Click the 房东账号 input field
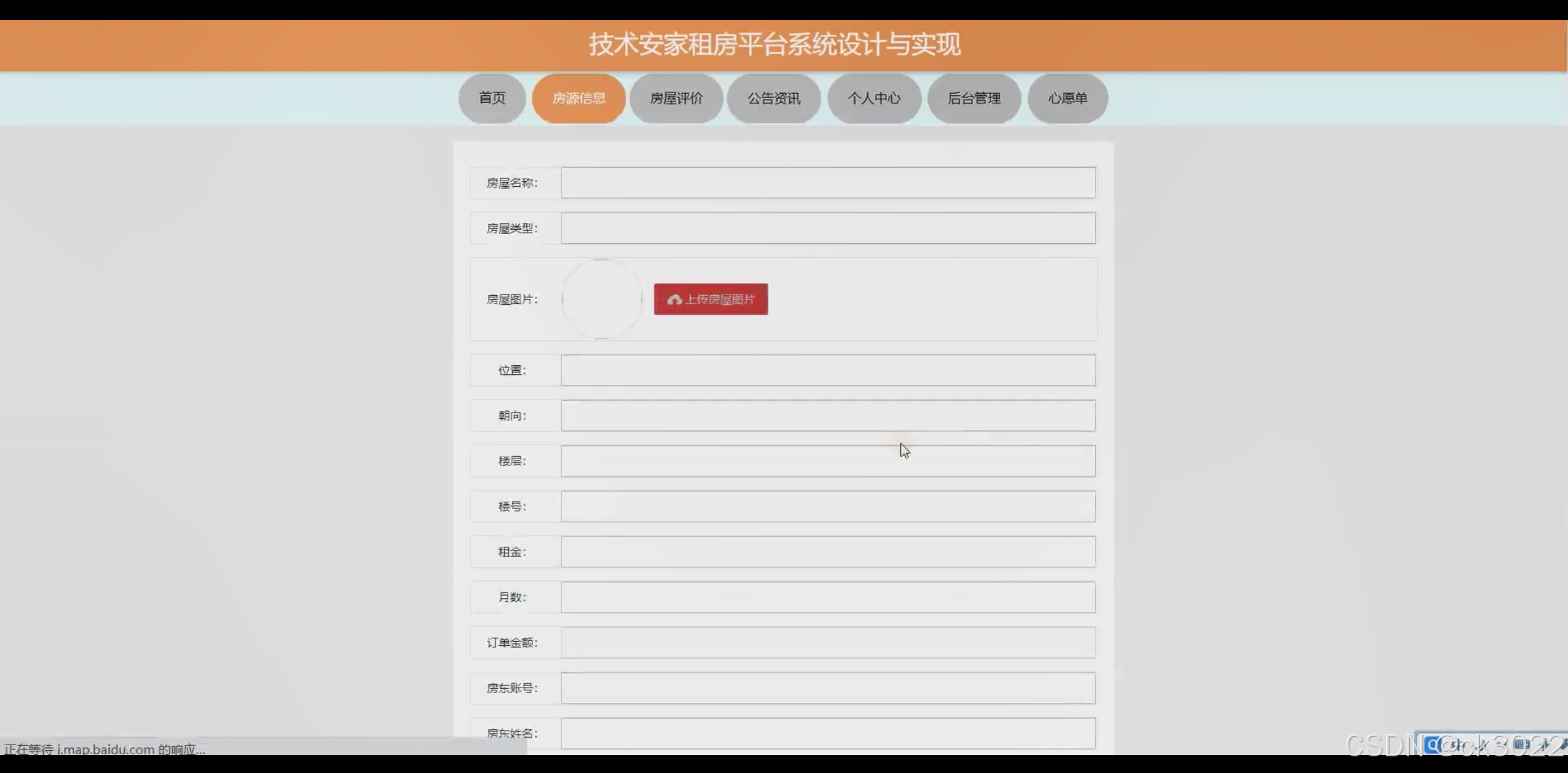1568x773 pixels. (x=827, y=688)
